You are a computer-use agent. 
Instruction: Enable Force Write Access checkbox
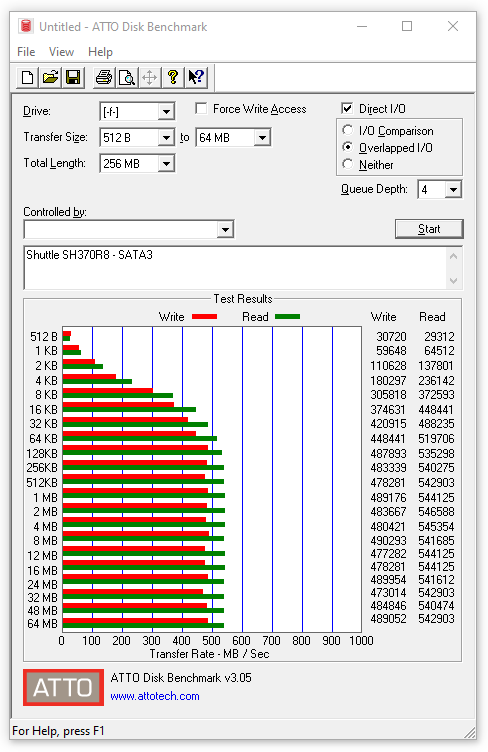tap(201, 109)
